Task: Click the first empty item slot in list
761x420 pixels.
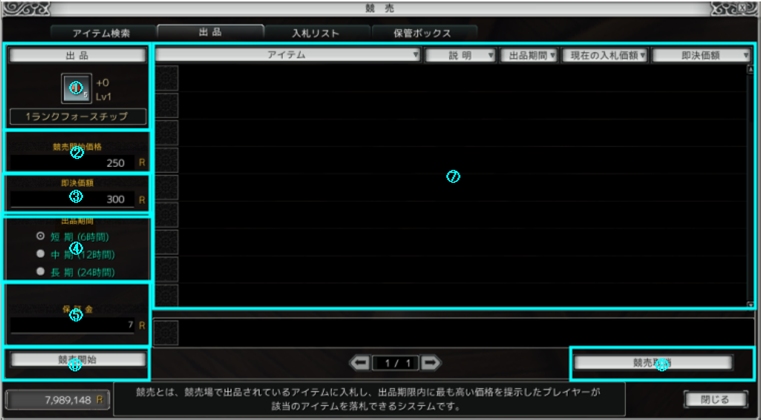Action: point(167,78)
